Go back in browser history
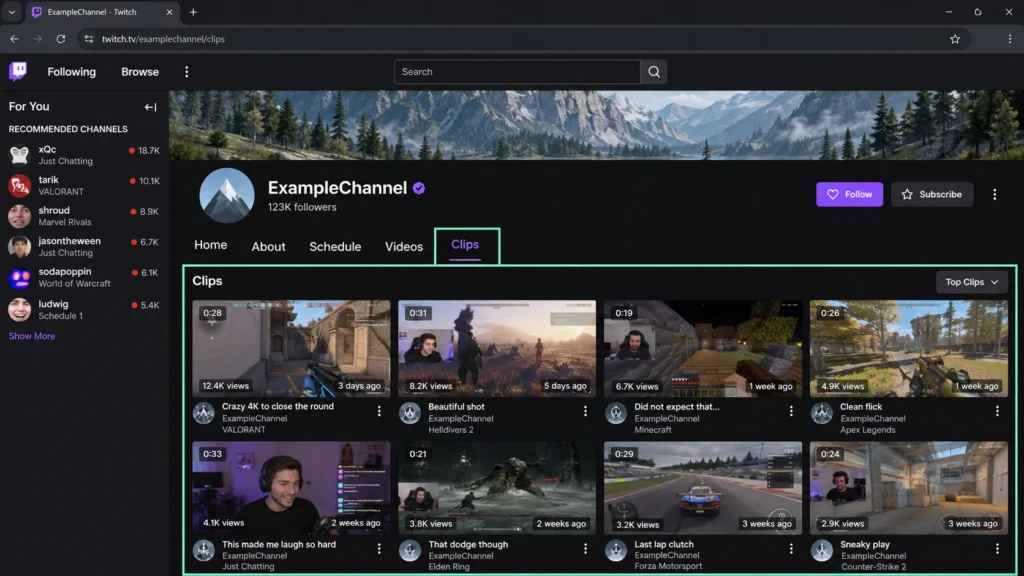Image resolution: width=1024 pixels, height=576 pixels. coord(14,39)
